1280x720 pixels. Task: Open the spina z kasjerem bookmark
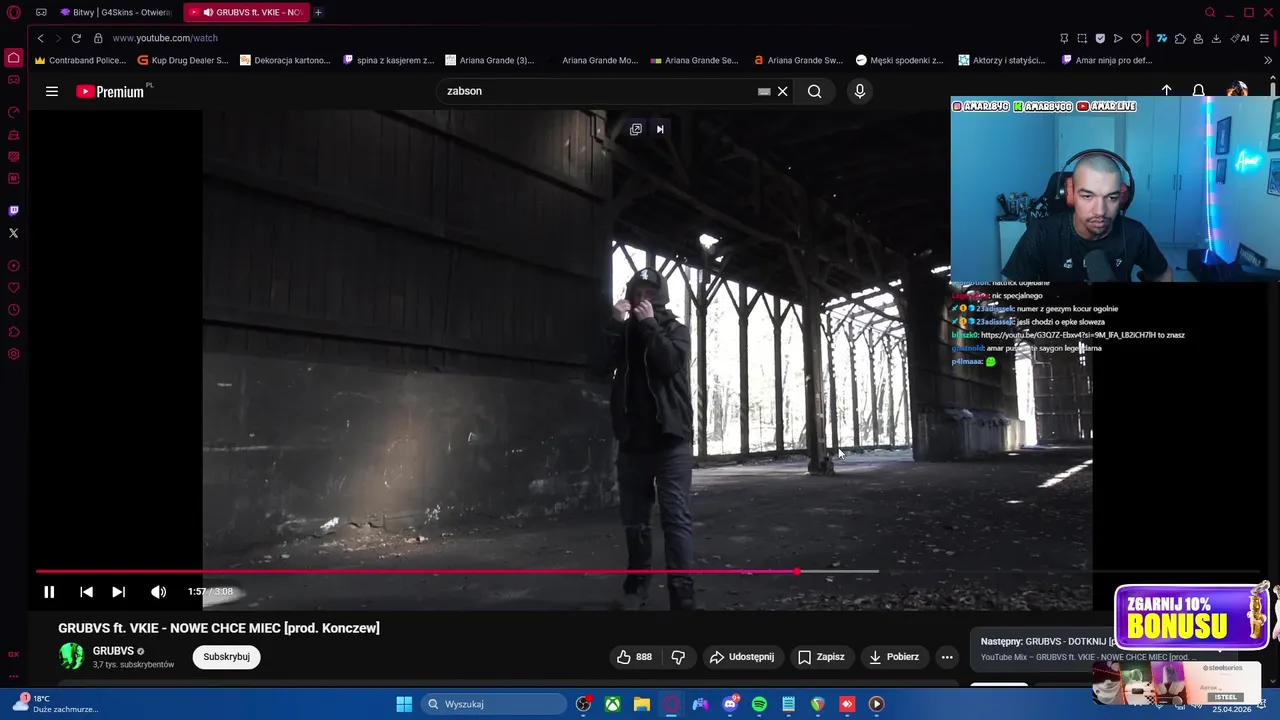click(x=388, y=60)
